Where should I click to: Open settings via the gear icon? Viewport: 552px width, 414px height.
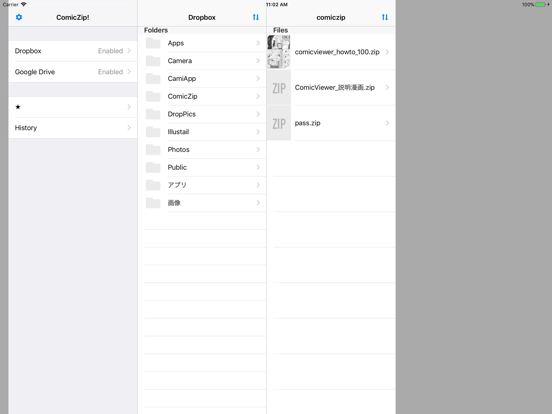[x=19, y=17]
